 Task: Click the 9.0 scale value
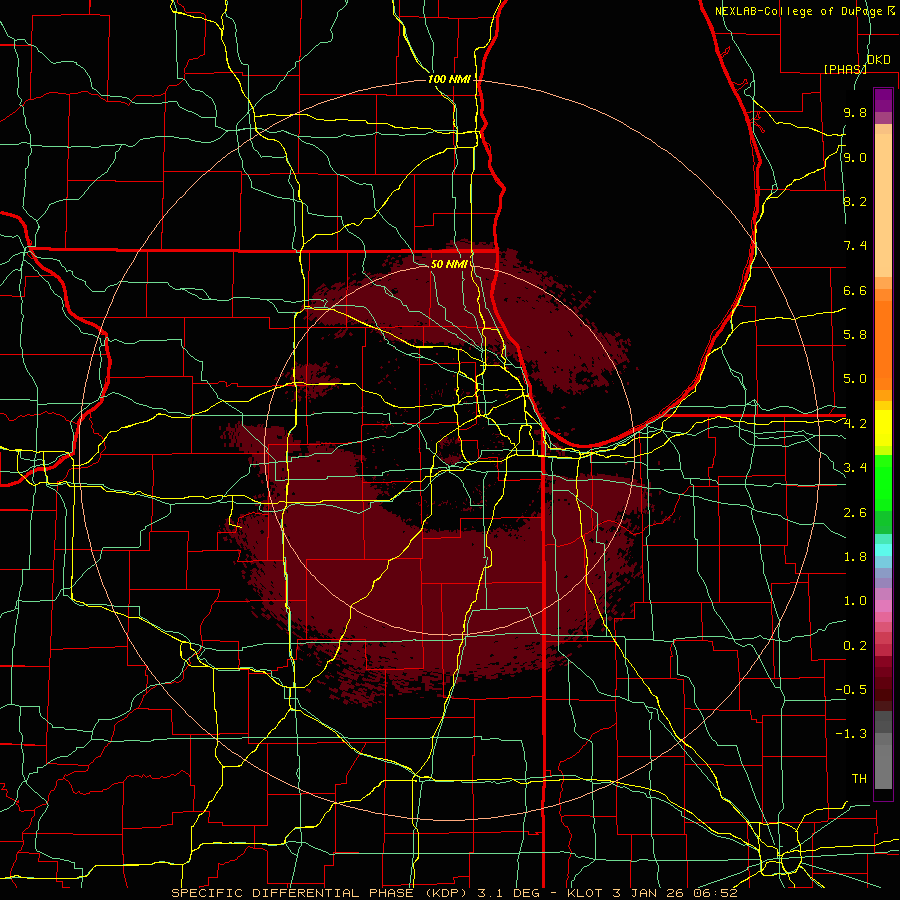[855, 158]
